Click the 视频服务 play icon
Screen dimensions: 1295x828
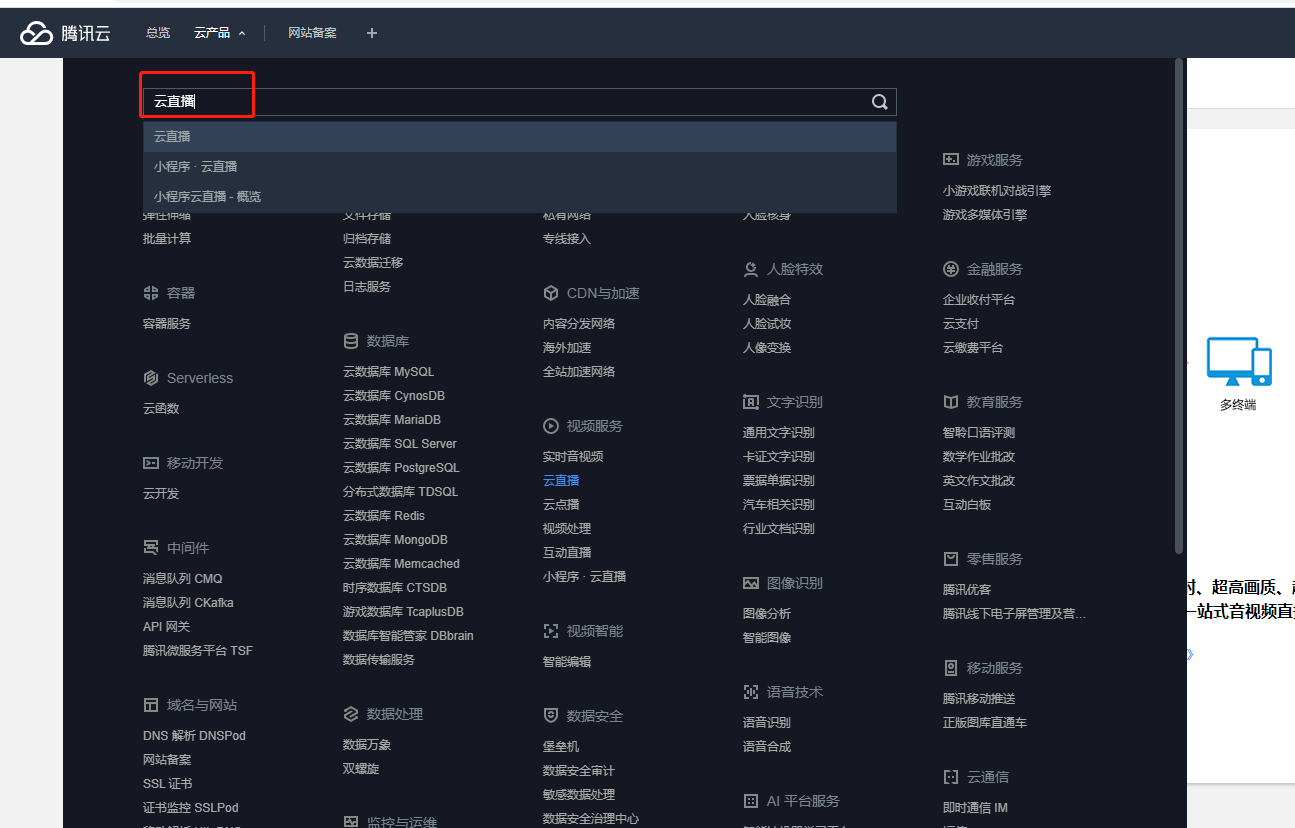pos(551,426)
